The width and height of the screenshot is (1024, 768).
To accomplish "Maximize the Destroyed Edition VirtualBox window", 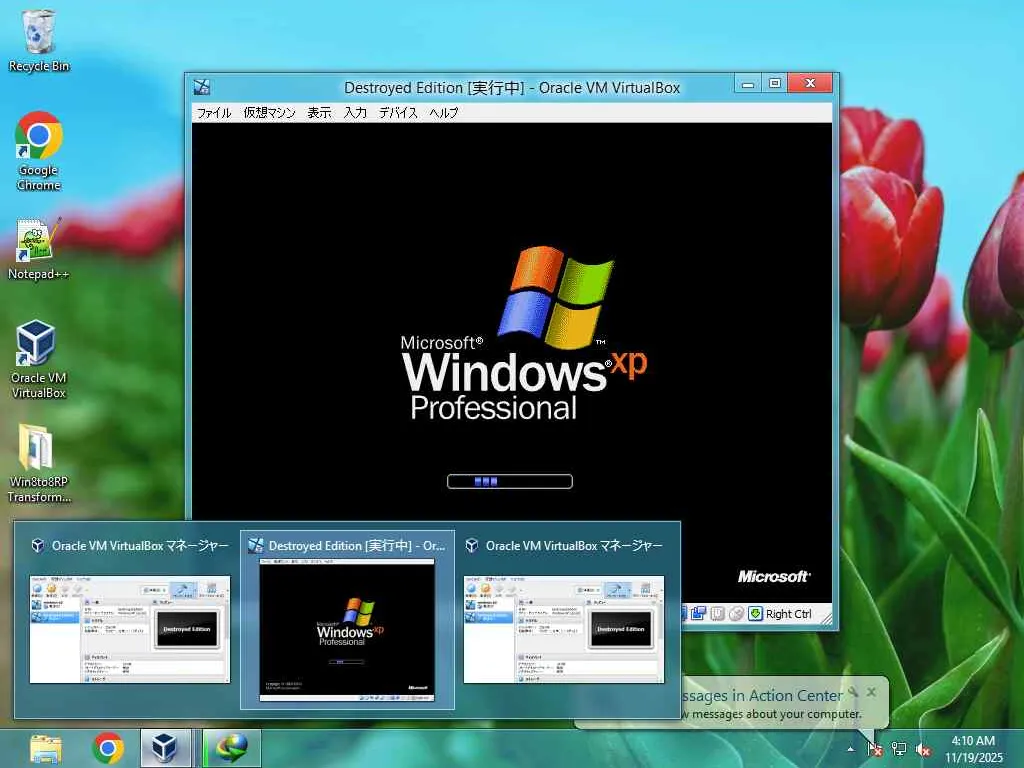I will (x=775, y=84).
